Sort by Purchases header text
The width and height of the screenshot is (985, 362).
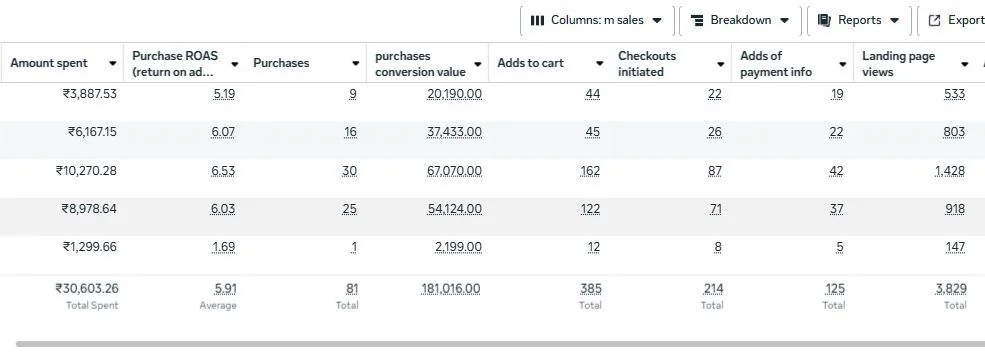281,63
